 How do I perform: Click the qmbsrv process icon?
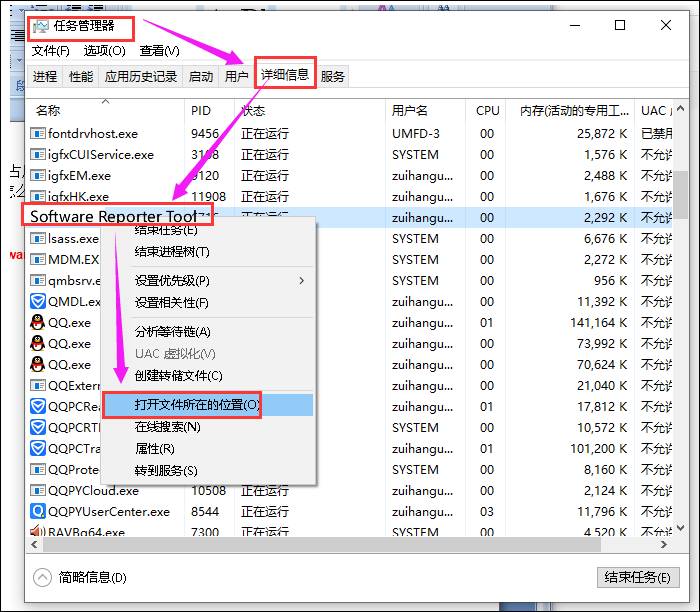(x=38, y=280)
